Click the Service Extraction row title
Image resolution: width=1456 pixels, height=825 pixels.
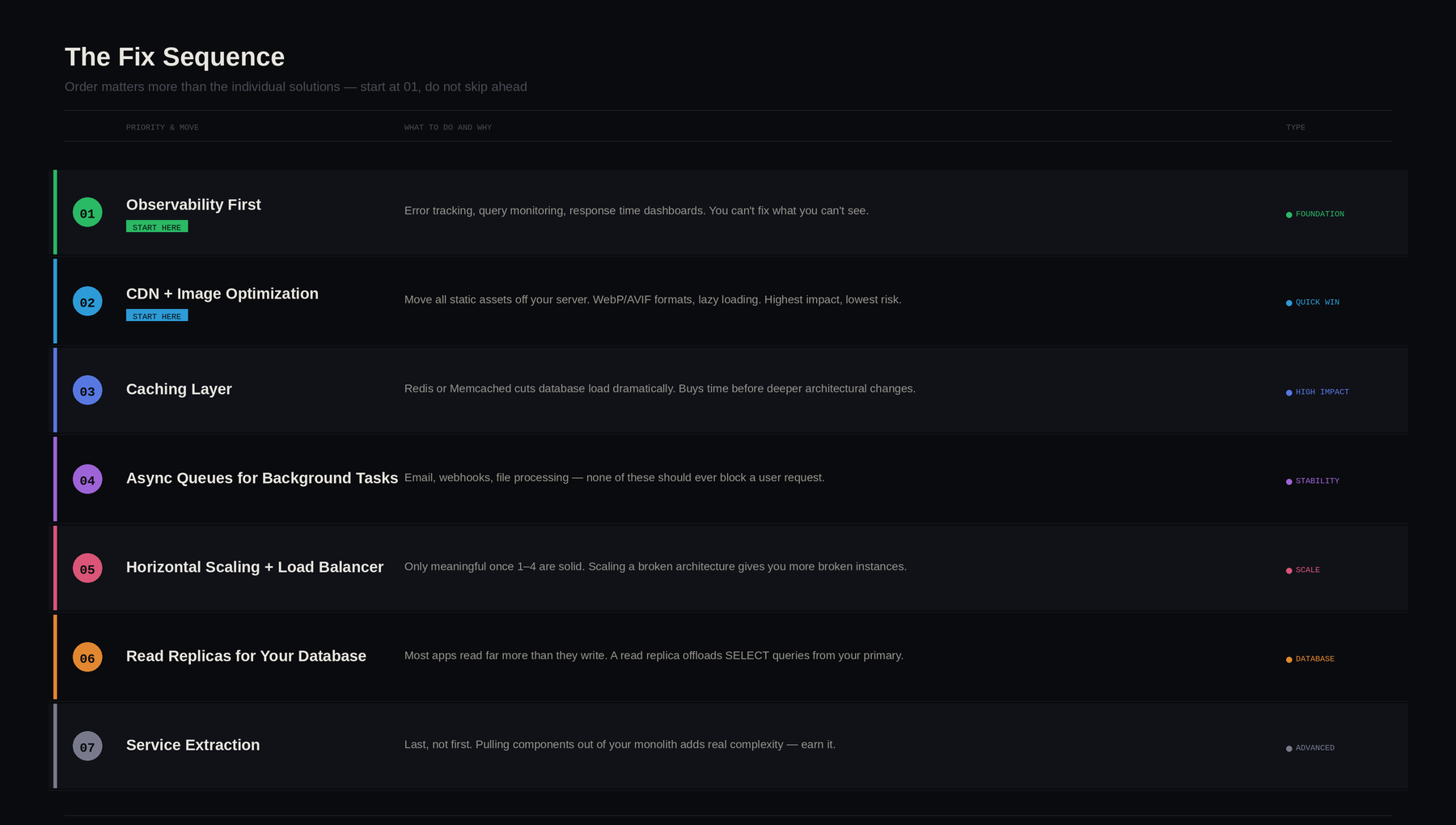click(193, 745)
